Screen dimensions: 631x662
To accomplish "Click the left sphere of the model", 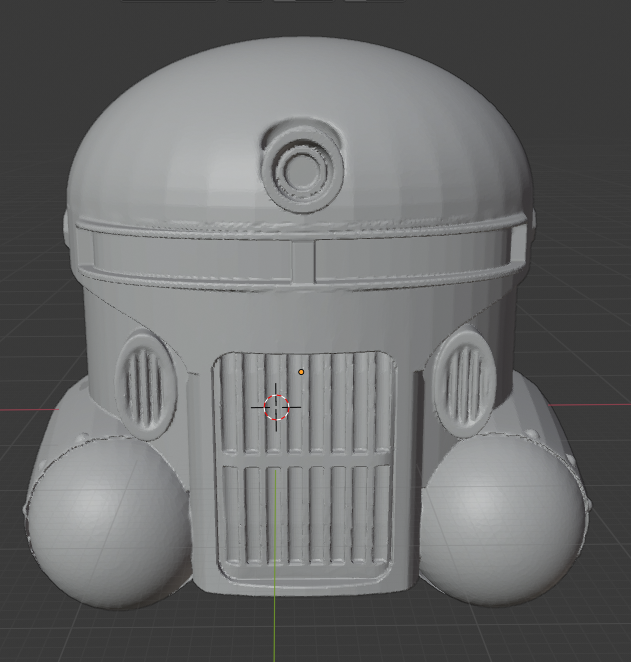I will click(109, 522).
